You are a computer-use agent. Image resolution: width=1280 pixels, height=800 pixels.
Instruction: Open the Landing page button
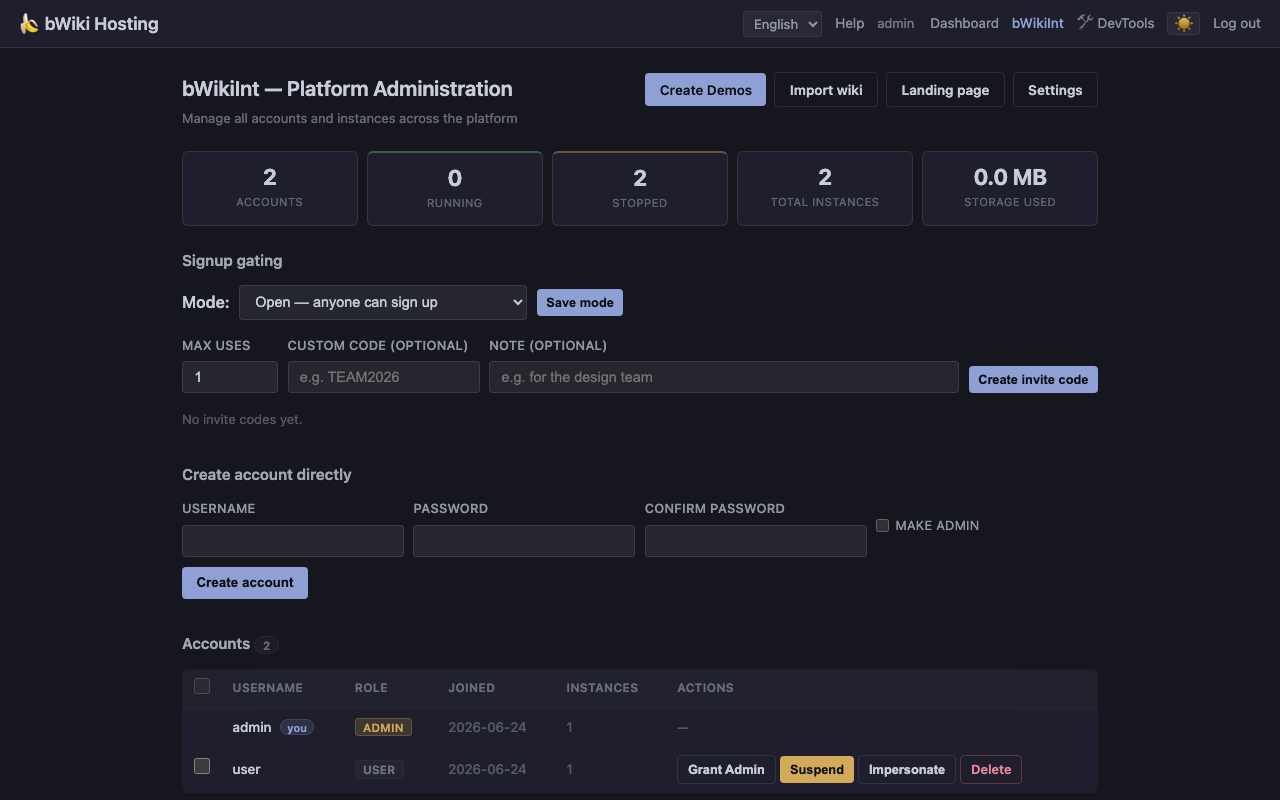(945, 90)
